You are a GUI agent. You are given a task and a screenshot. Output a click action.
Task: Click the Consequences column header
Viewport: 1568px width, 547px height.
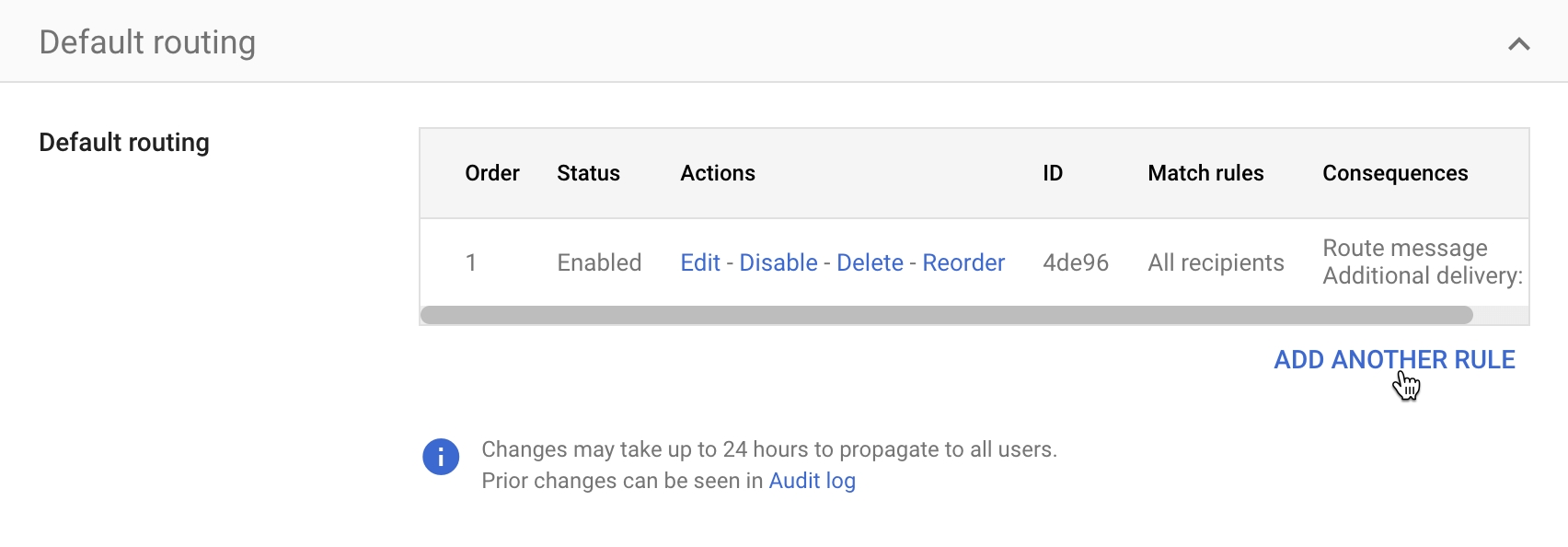tap(1394, 173)
